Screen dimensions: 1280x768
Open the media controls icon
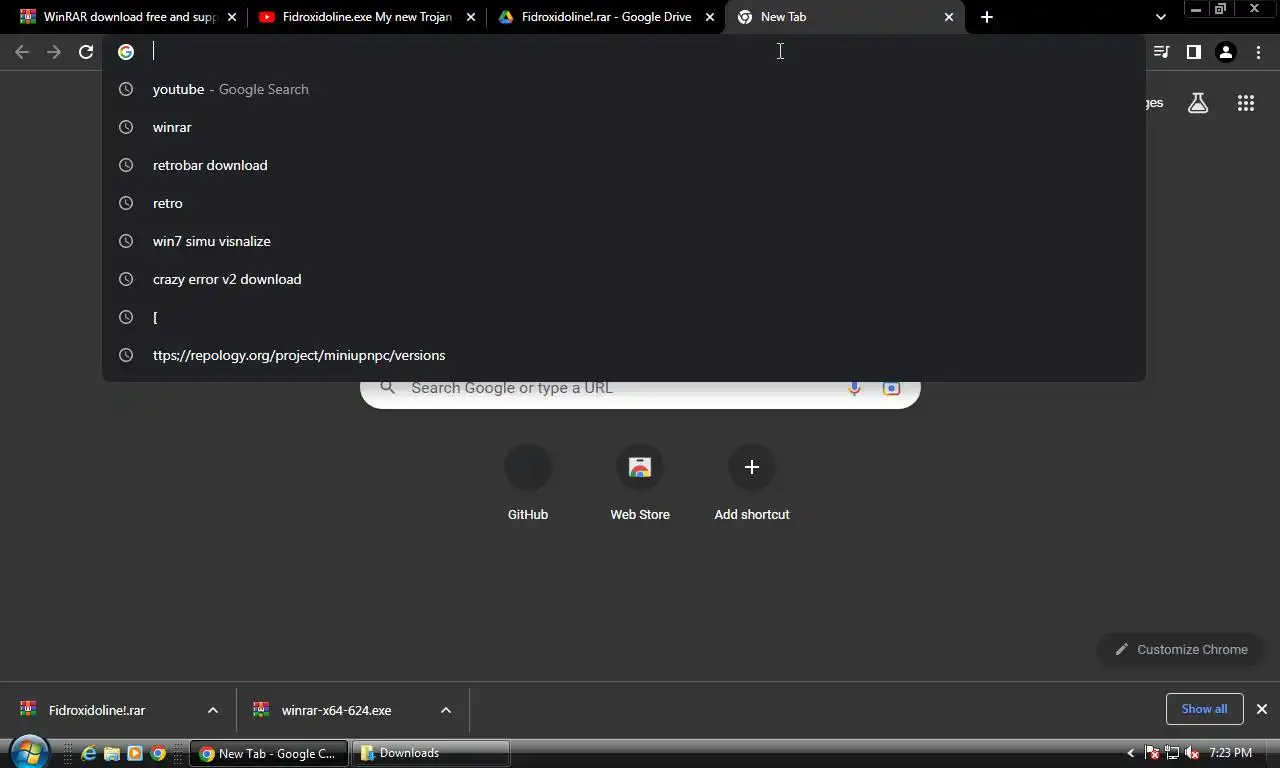coord(1161,52)
